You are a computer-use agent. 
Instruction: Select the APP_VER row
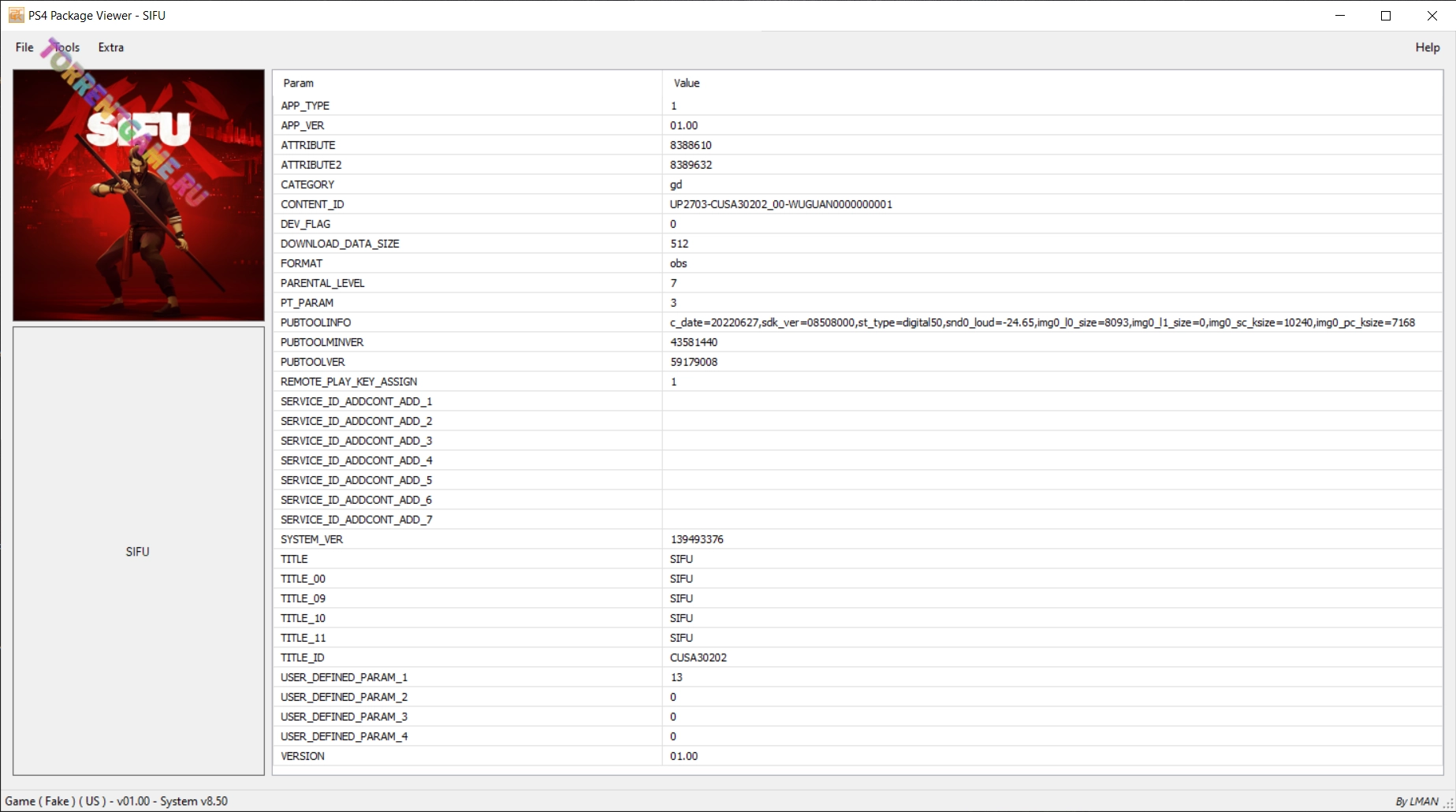303,125
